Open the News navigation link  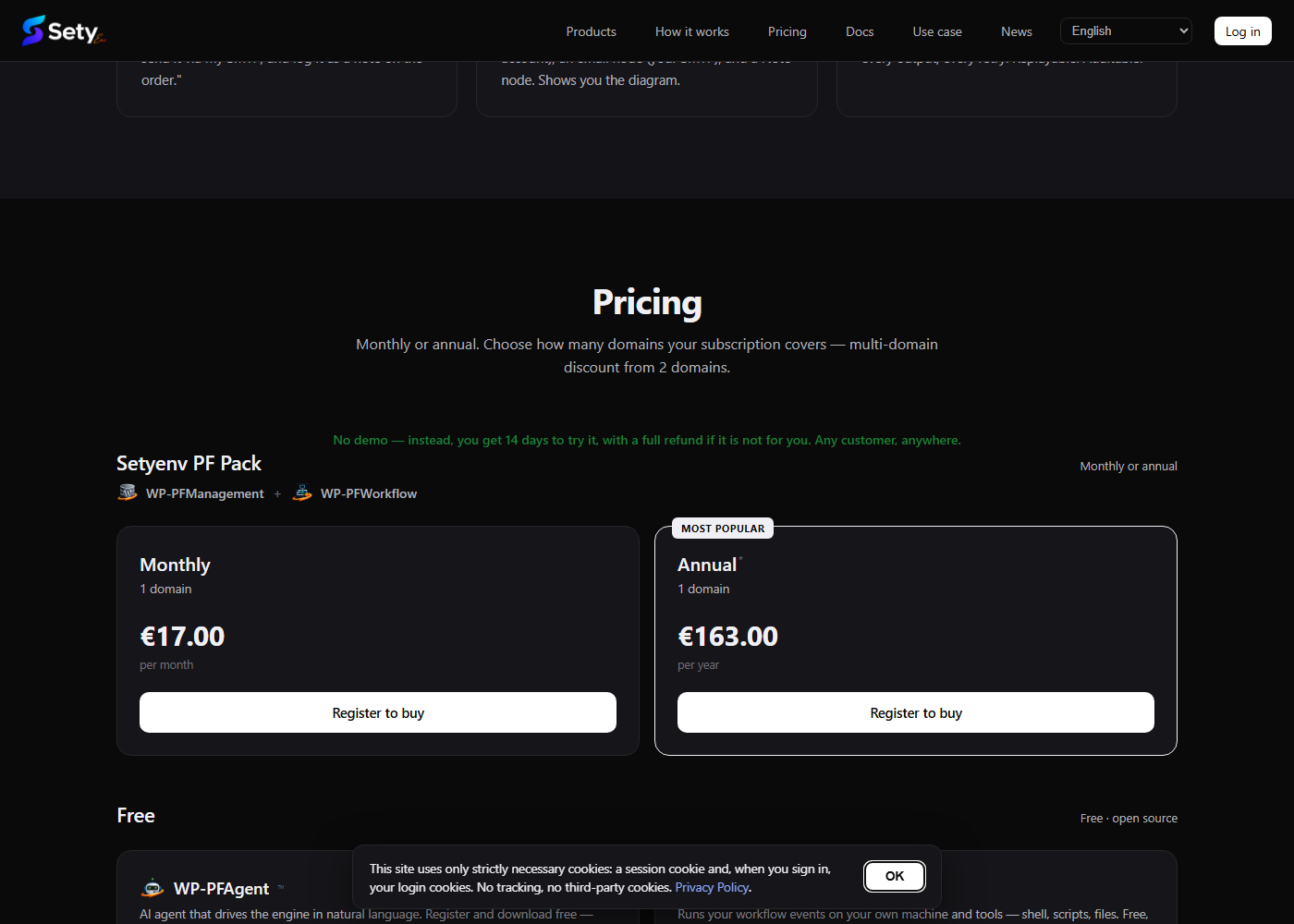tap(1017, 31)
